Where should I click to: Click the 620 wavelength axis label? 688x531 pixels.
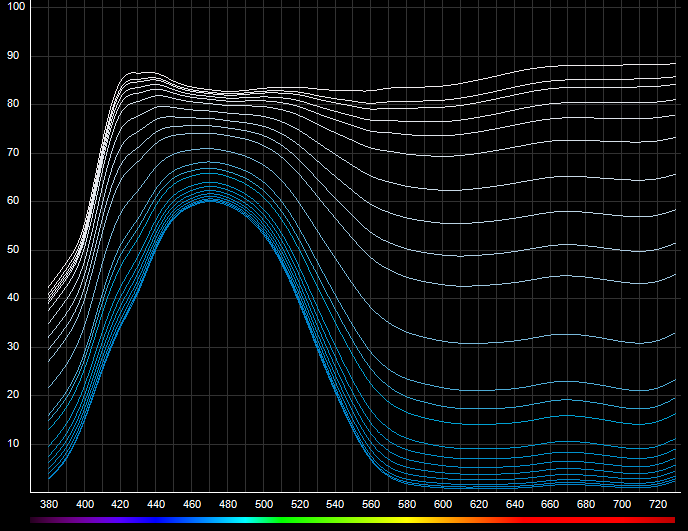479,503
